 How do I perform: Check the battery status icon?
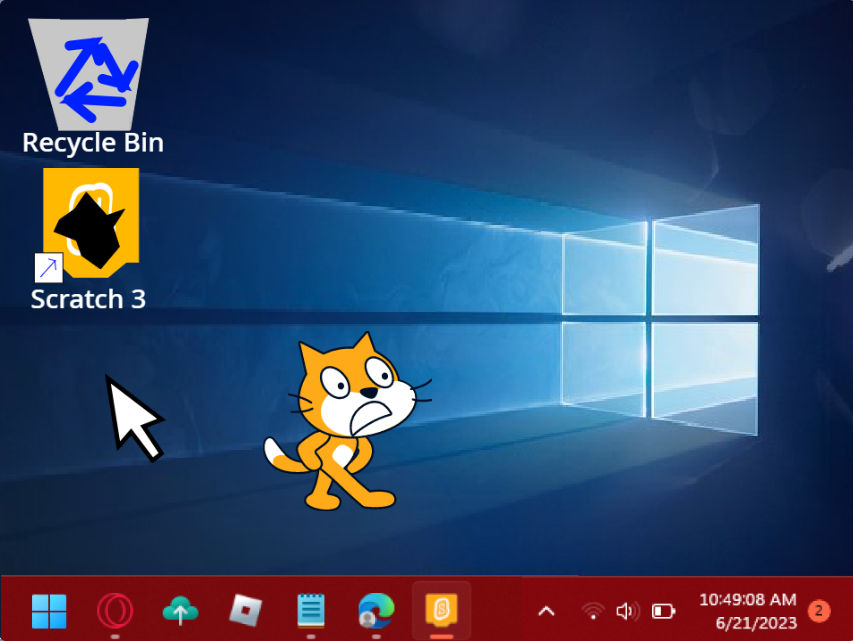pos(664,611)
